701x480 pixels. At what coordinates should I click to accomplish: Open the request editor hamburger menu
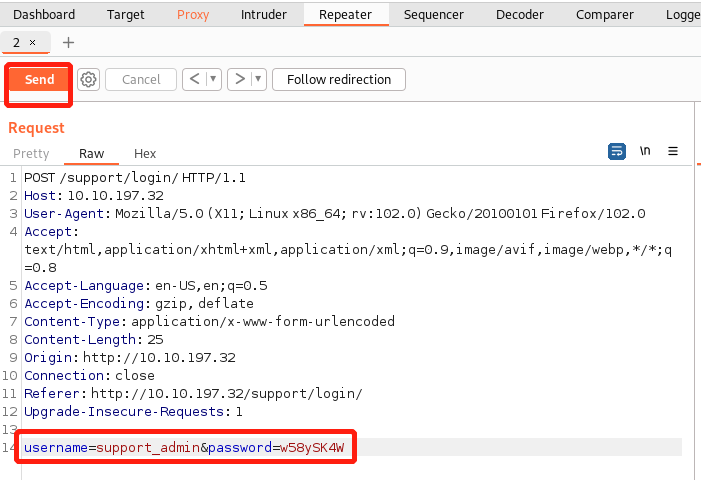click(673, 151)
